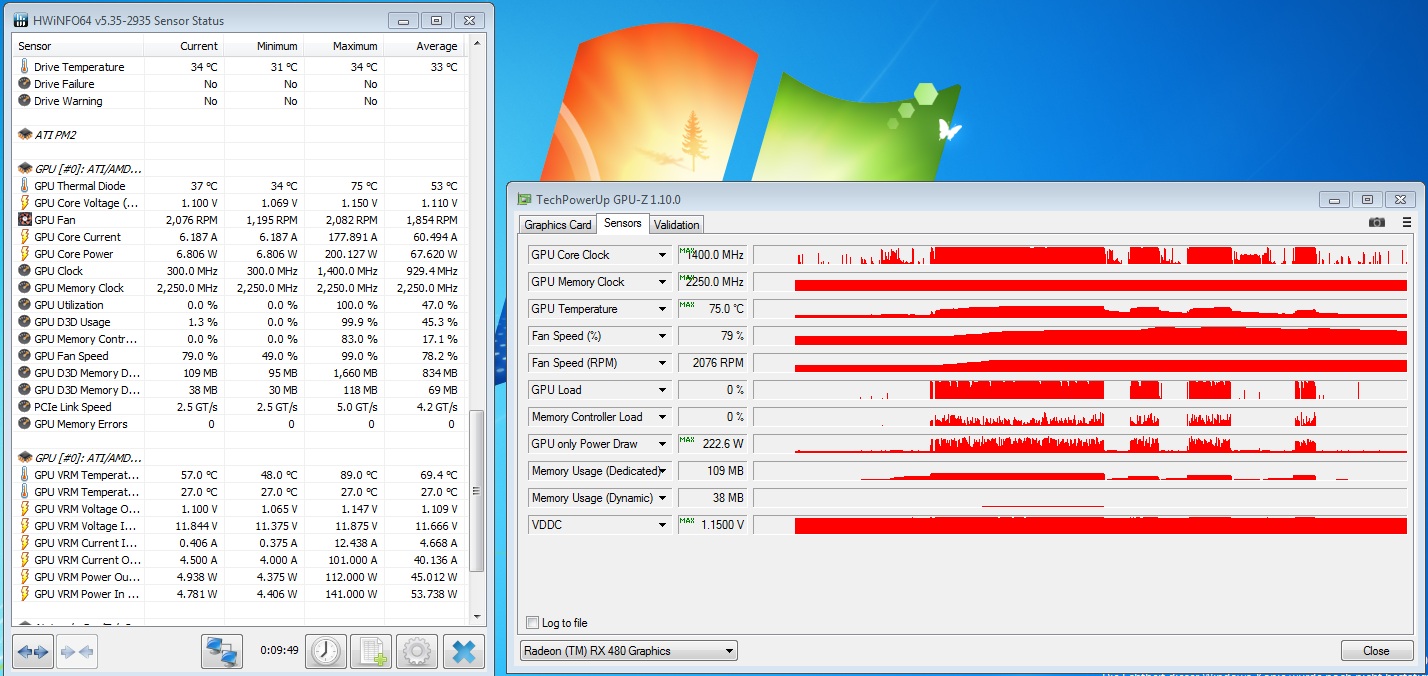Enable the Log to file checkbox
The width and height of the screenshot is (1428, 676).
pyautogui.click(x=532, y=623)
